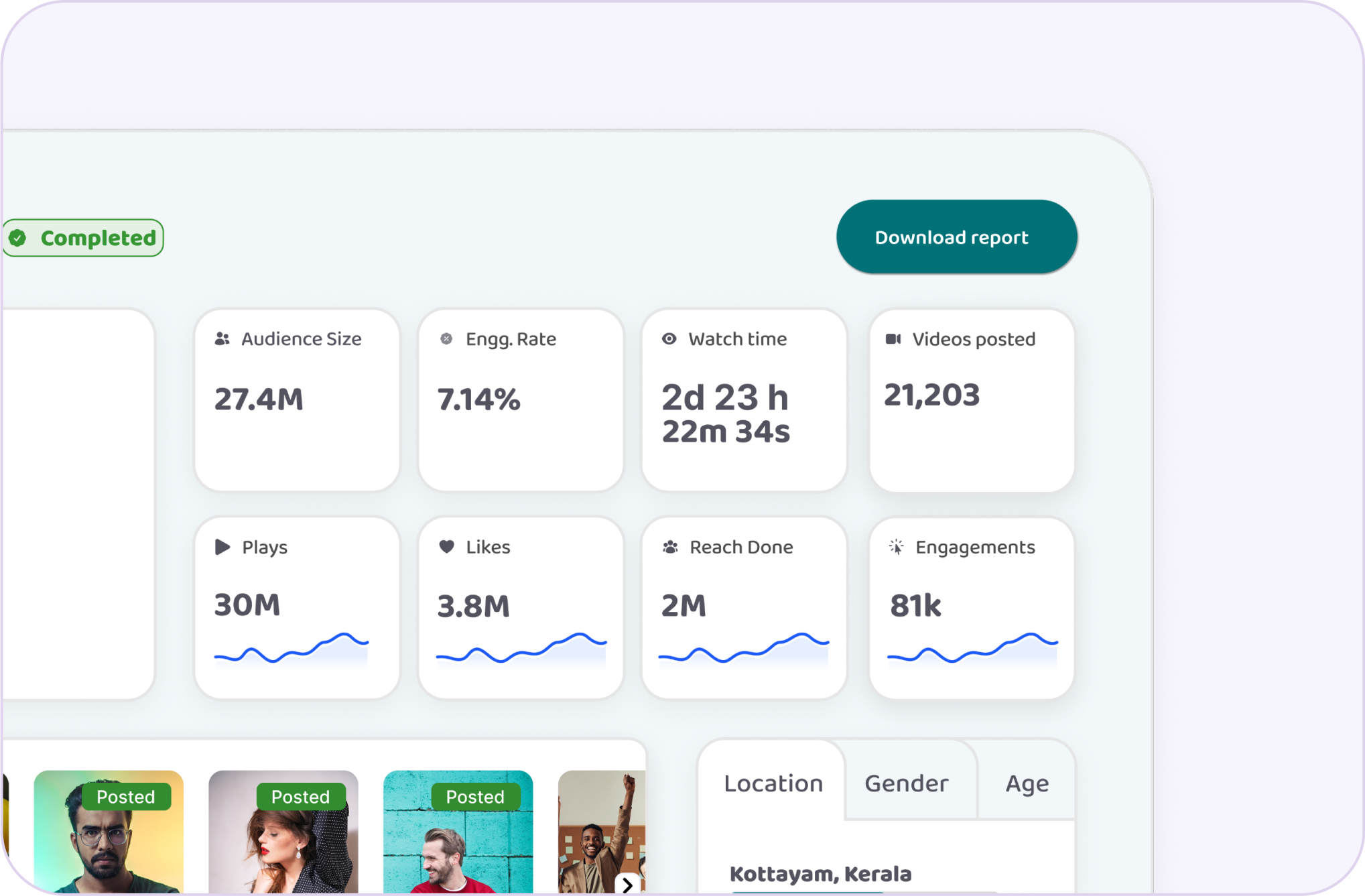
Task: Click the green checkmark icon in Completed badge
Action: (18, 238)
